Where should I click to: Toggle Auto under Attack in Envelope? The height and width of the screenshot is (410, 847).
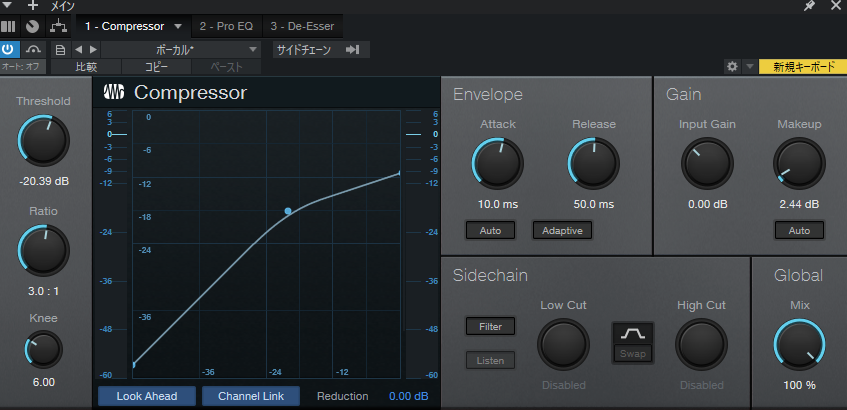(490, 230)
